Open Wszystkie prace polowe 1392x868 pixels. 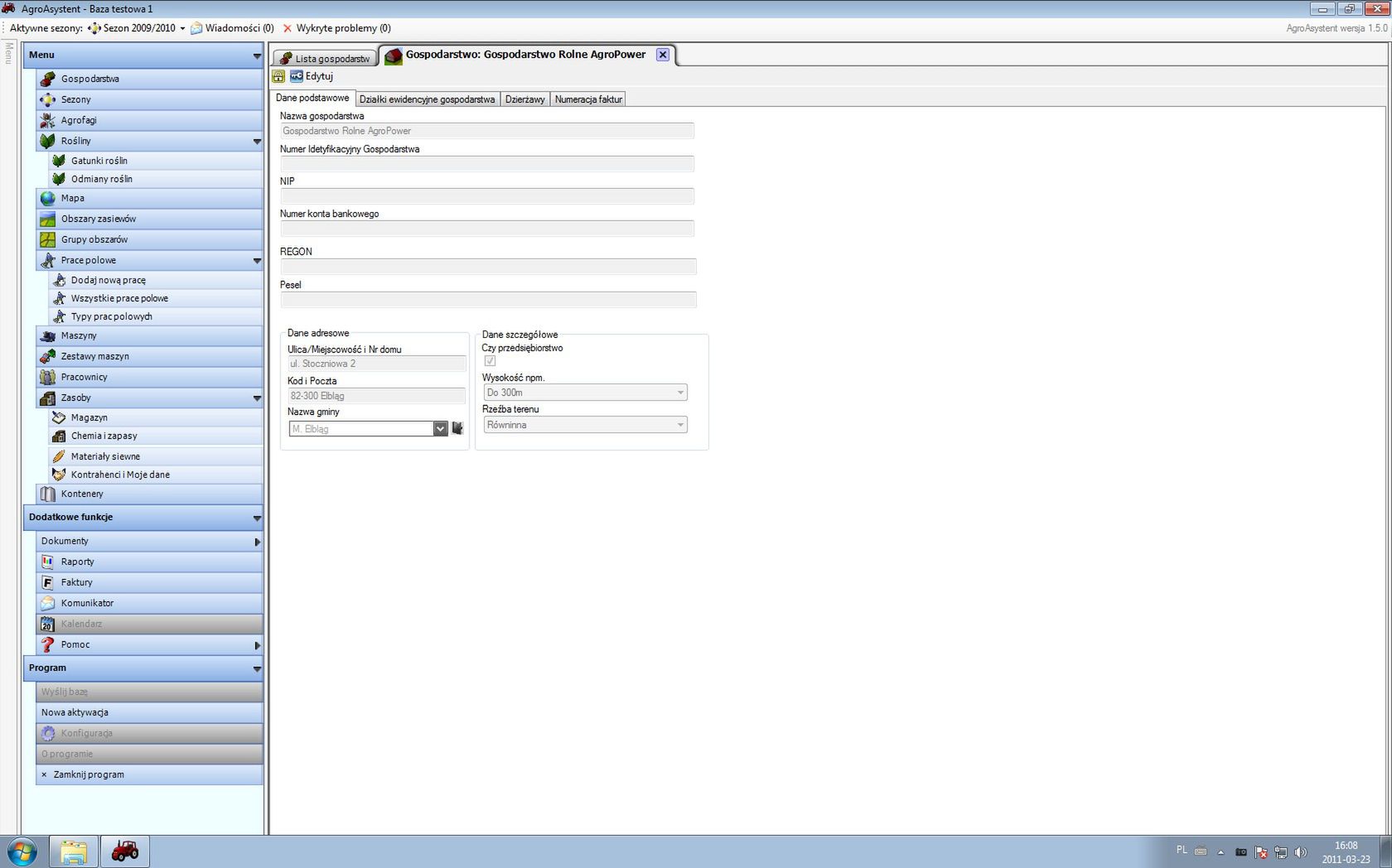tap(156, 298)
